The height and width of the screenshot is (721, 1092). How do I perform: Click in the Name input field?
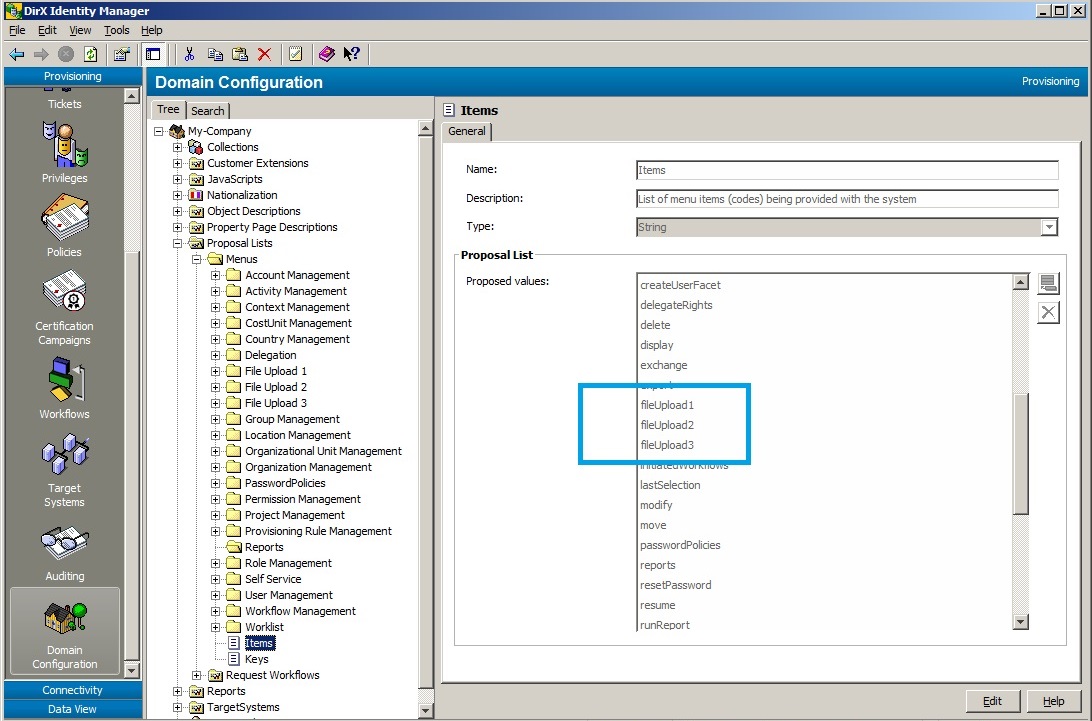pos(846,170)
